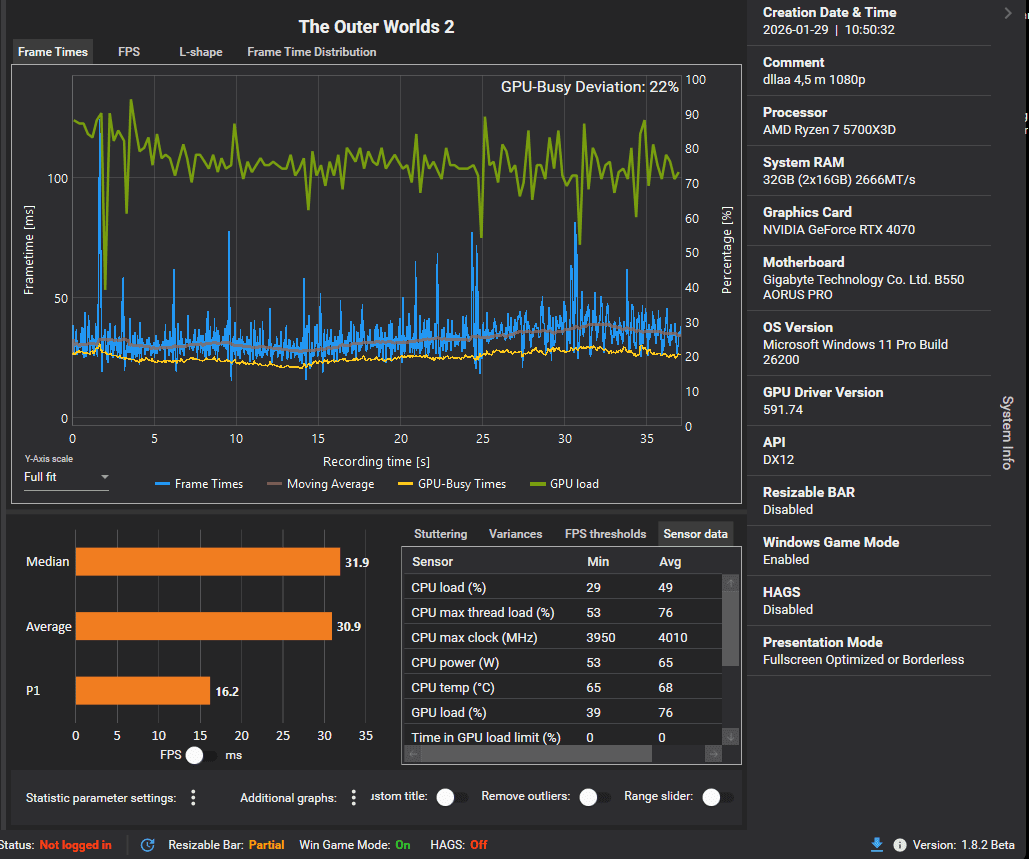Click Win Game Mode On status
The image size is (1029, 859).
(354, 845)
